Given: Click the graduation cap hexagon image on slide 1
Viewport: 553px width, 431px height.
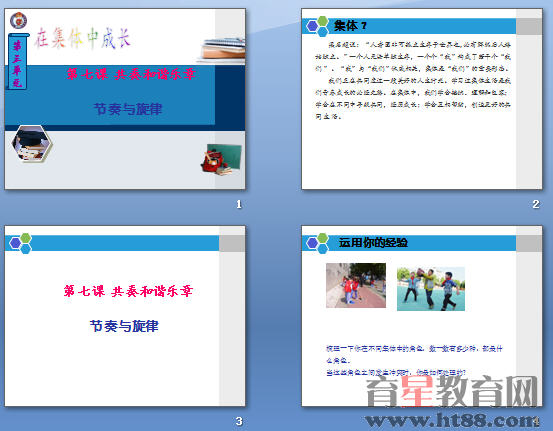Looking at the screenshot, I should pyautogui.click(x=32, y=144).
